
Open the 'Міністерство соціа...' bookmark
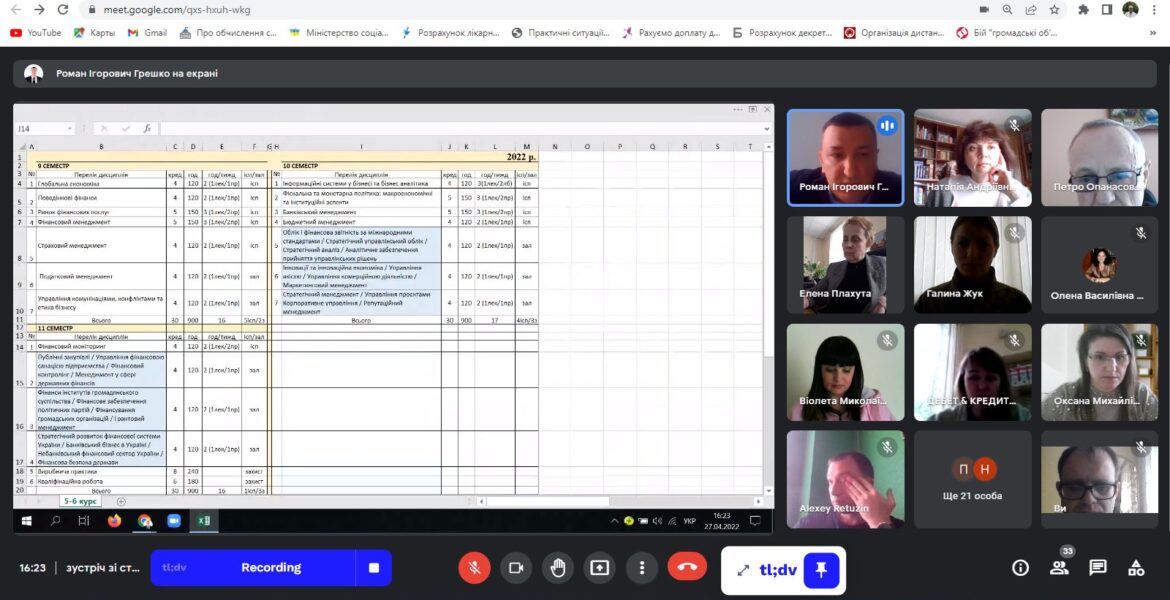point(339,33)
